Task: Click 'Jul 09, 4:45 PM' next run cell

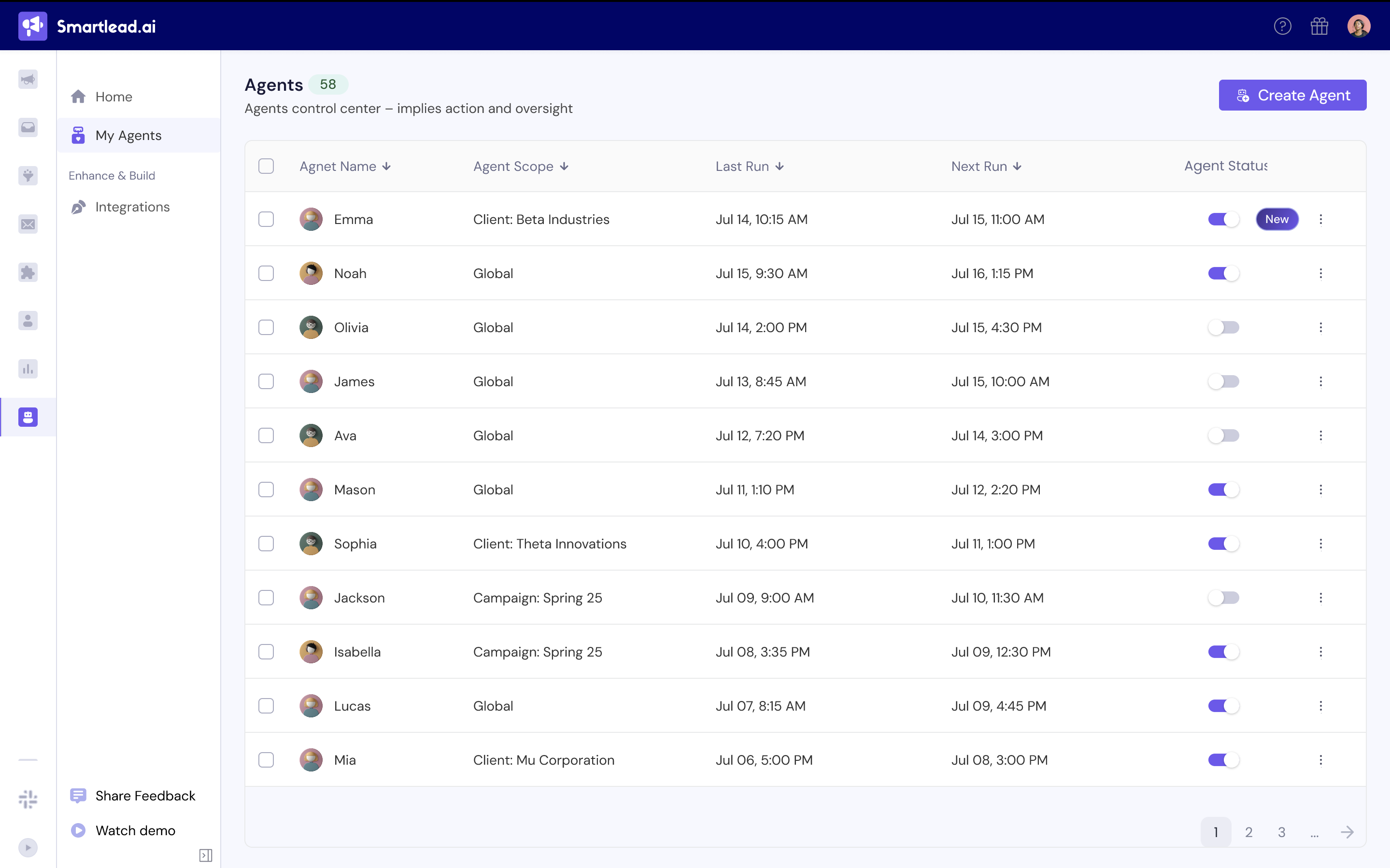Action: coord(998,706)
